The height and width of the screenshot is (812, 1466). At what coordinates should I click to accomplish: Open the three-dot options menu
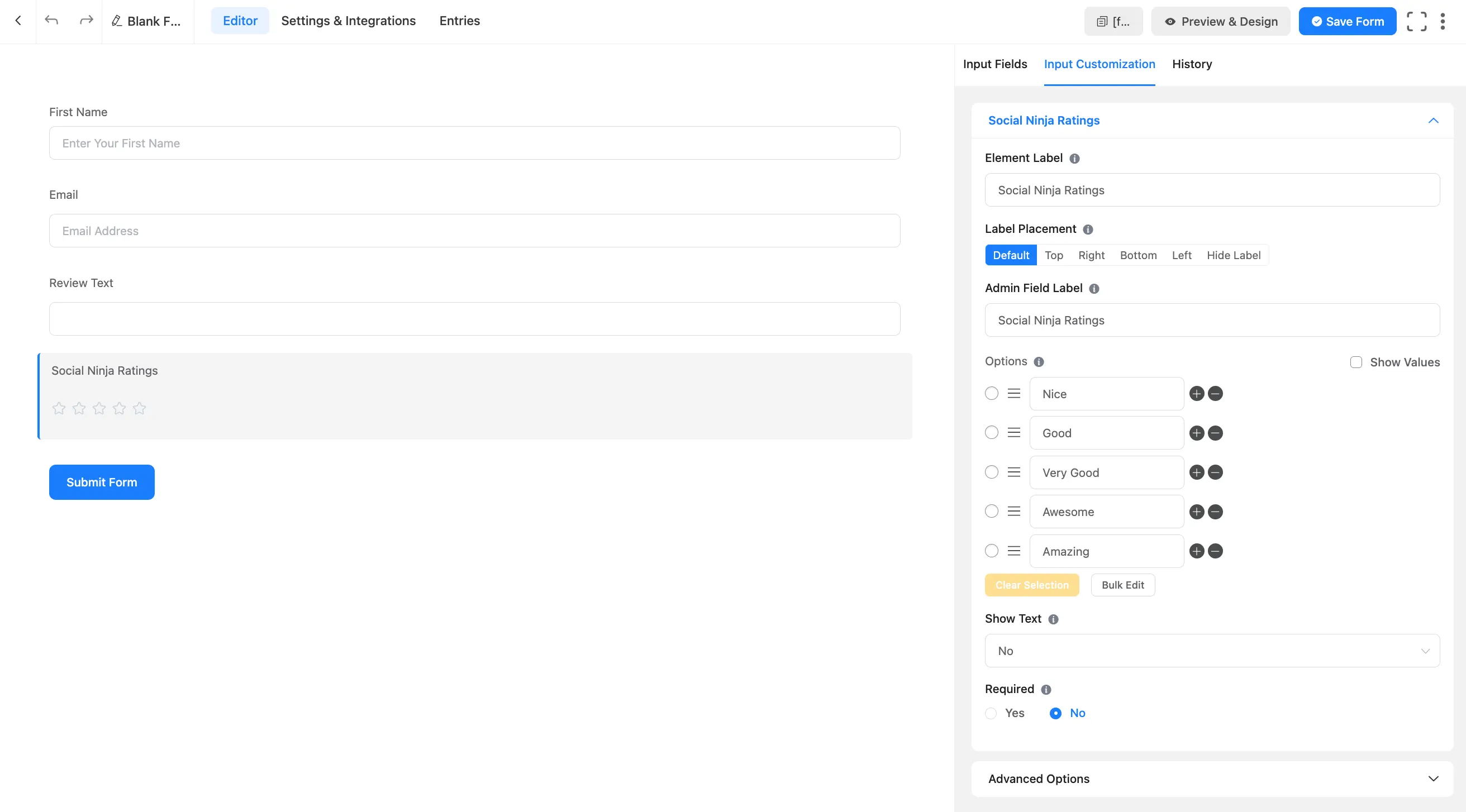coord(1443,21)
